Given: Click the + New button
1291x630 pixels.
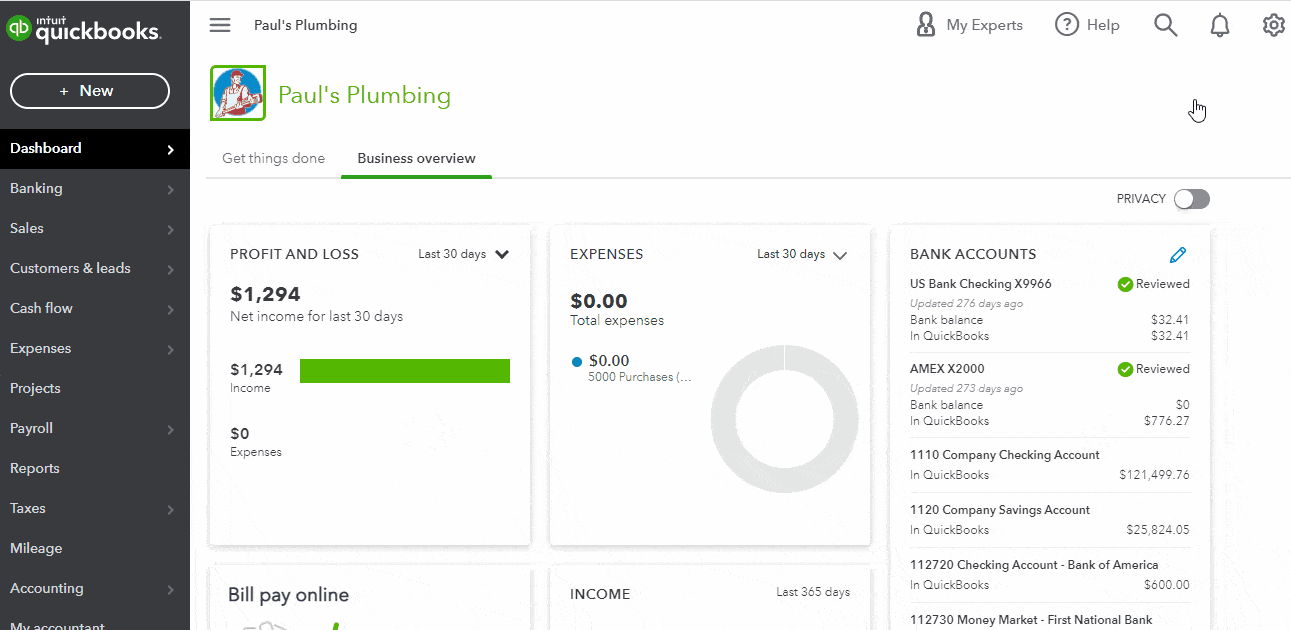Looking at the screenshot, I should coord(90,91).
